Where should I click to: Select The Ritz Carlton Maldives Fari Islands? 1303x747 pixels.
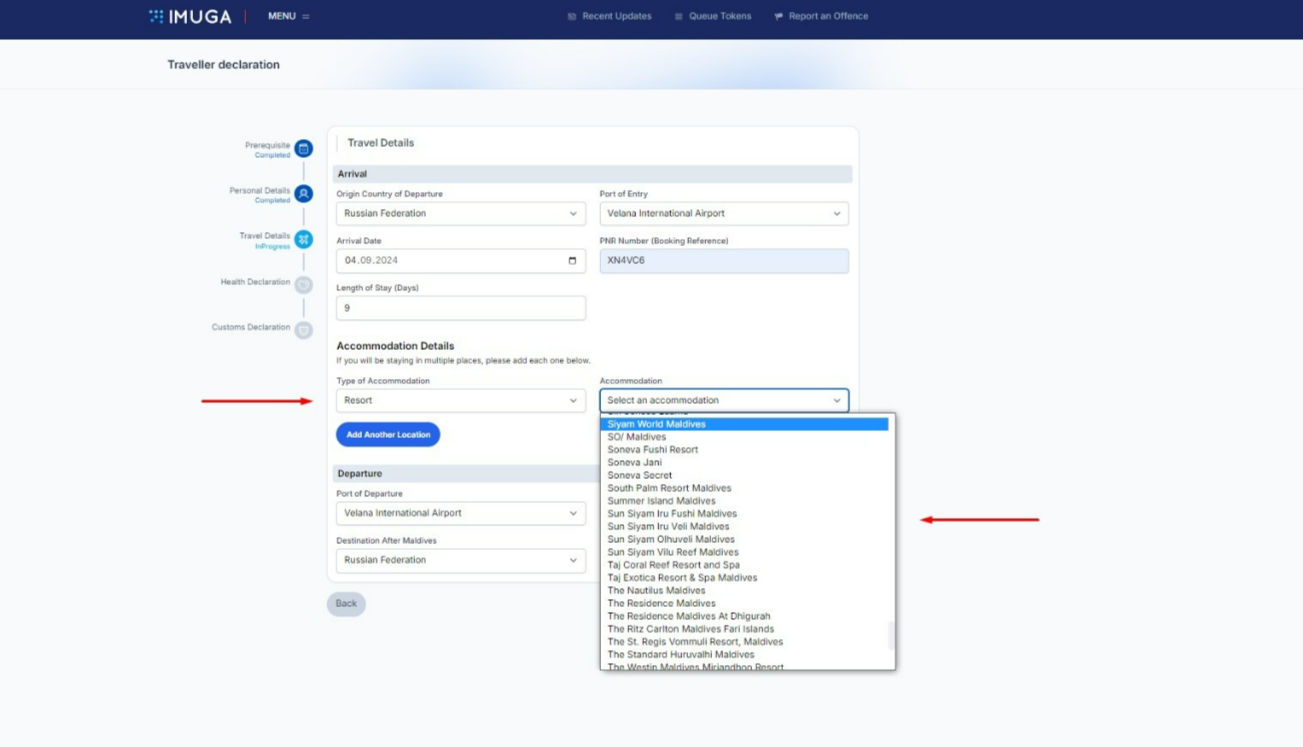(744, 629)
